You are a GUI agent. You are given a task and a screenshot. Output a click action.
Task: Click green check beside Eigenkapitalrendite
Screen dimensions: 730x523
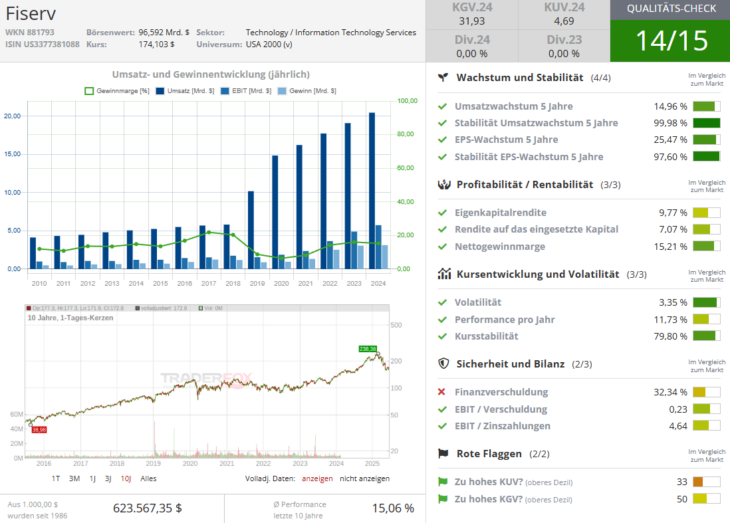pyautogui.click(x=442, y=212)
